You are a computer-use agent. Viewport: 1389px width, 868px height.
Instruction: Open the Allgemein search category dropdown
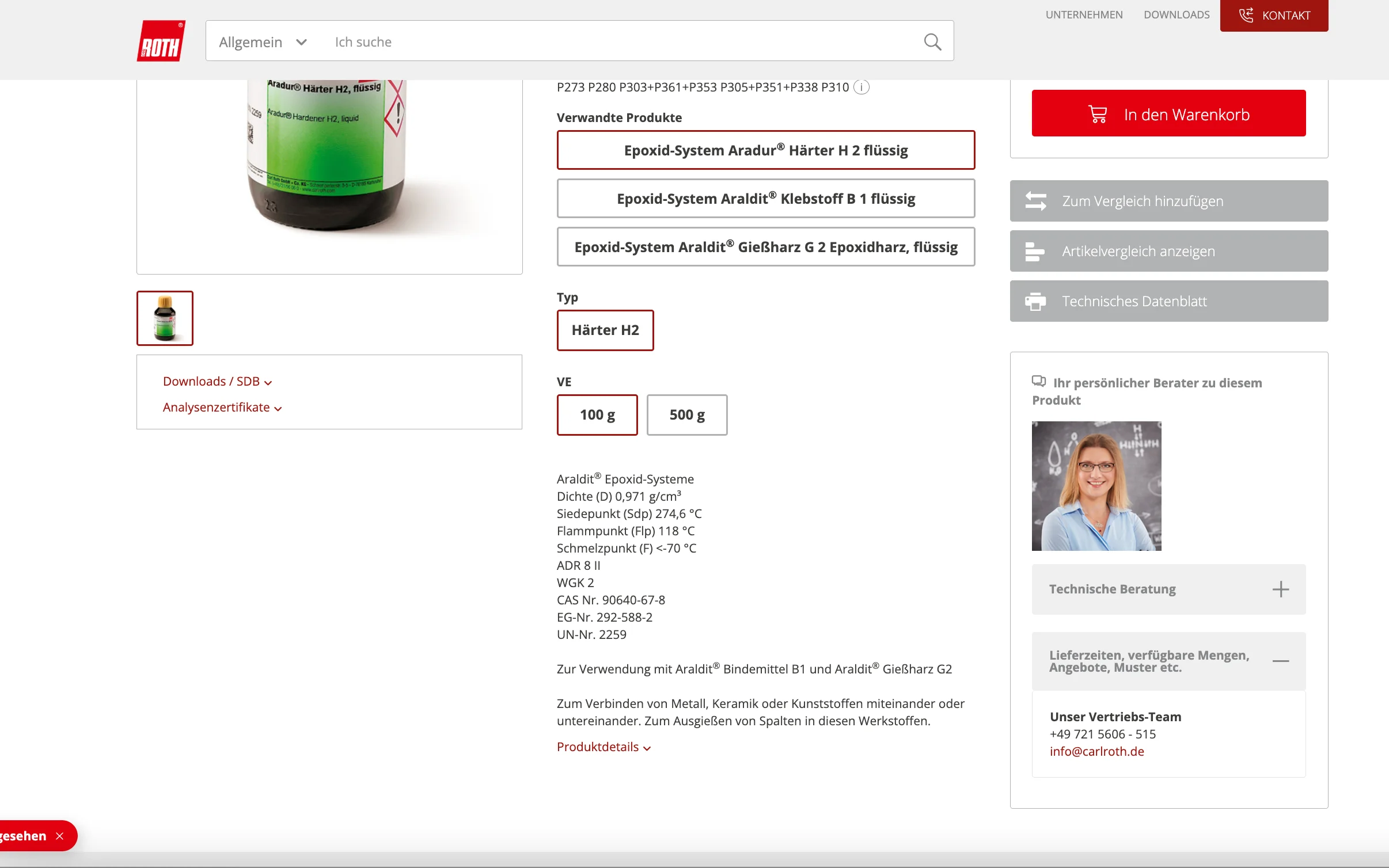click(263, 41)
